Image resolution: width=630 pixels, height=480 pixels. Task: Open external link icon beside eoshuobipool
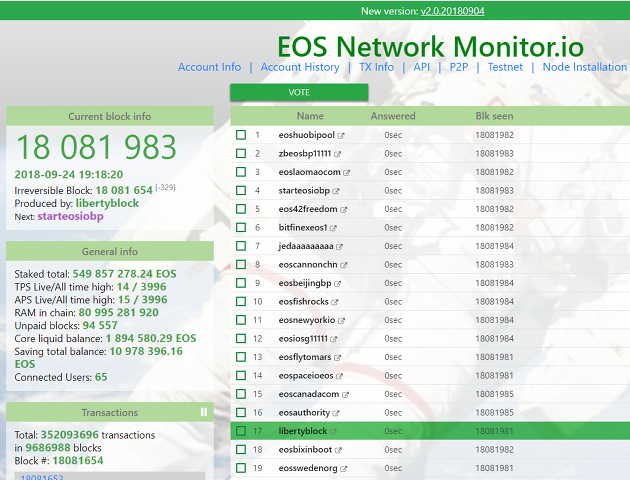pyautogui.click(x=341, y=136)
